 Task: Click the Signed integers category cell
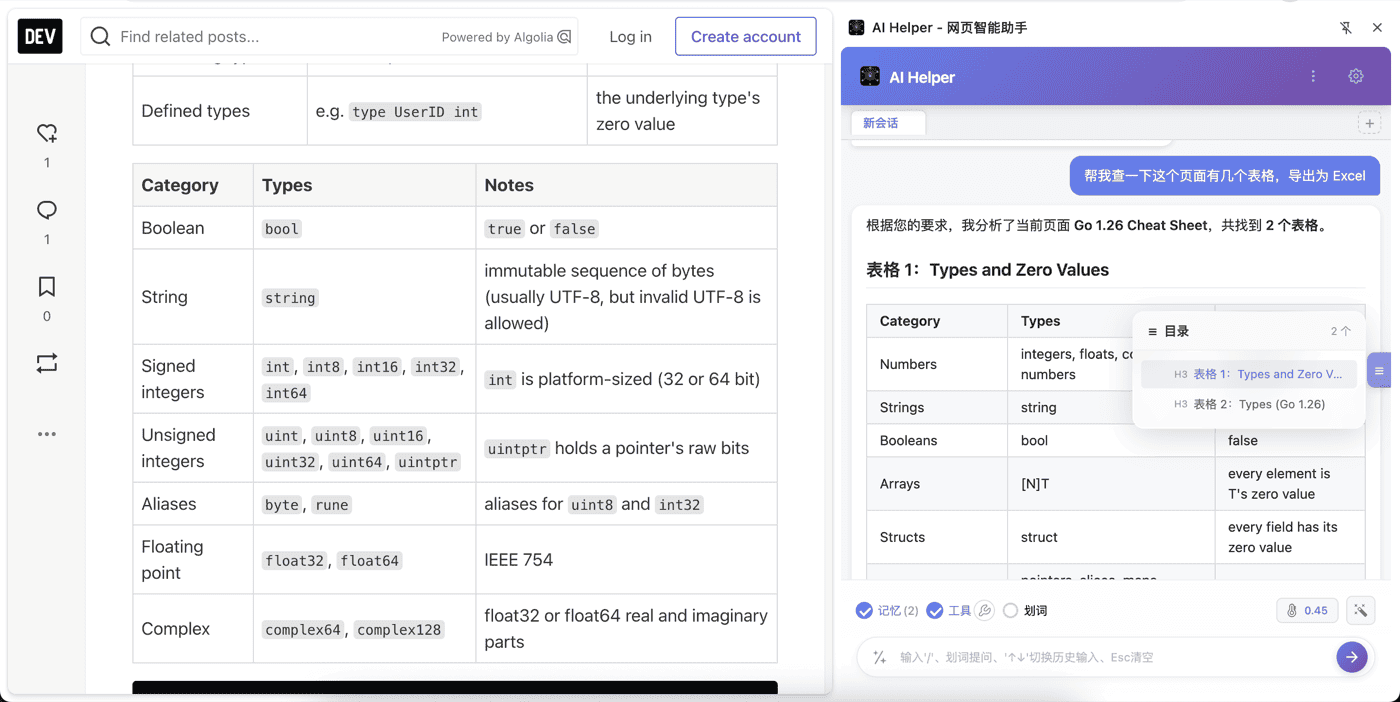(193, 379)
